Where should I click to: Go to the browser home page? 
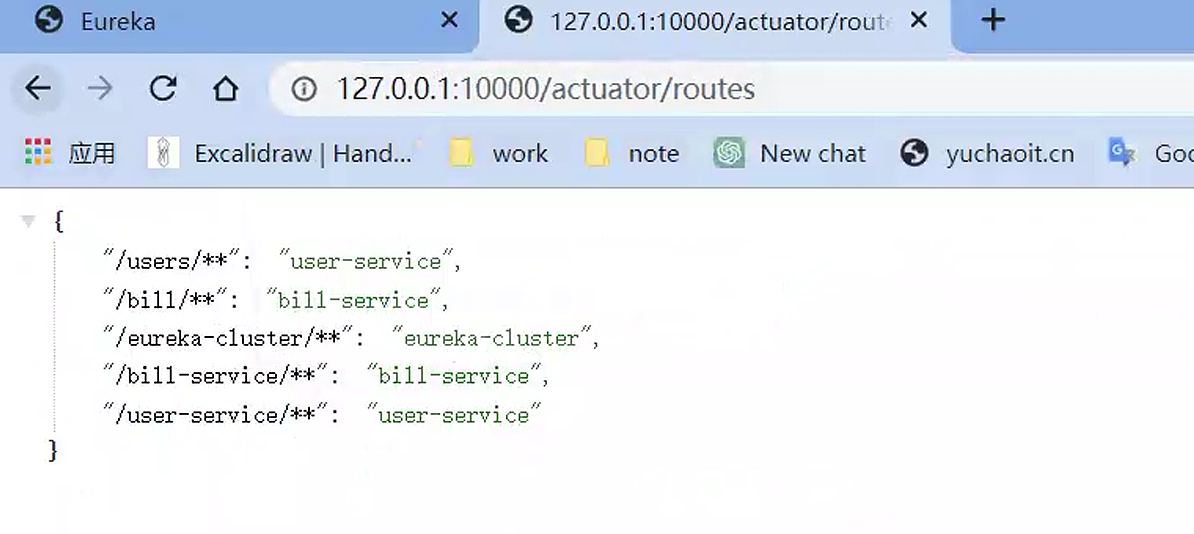225,89
